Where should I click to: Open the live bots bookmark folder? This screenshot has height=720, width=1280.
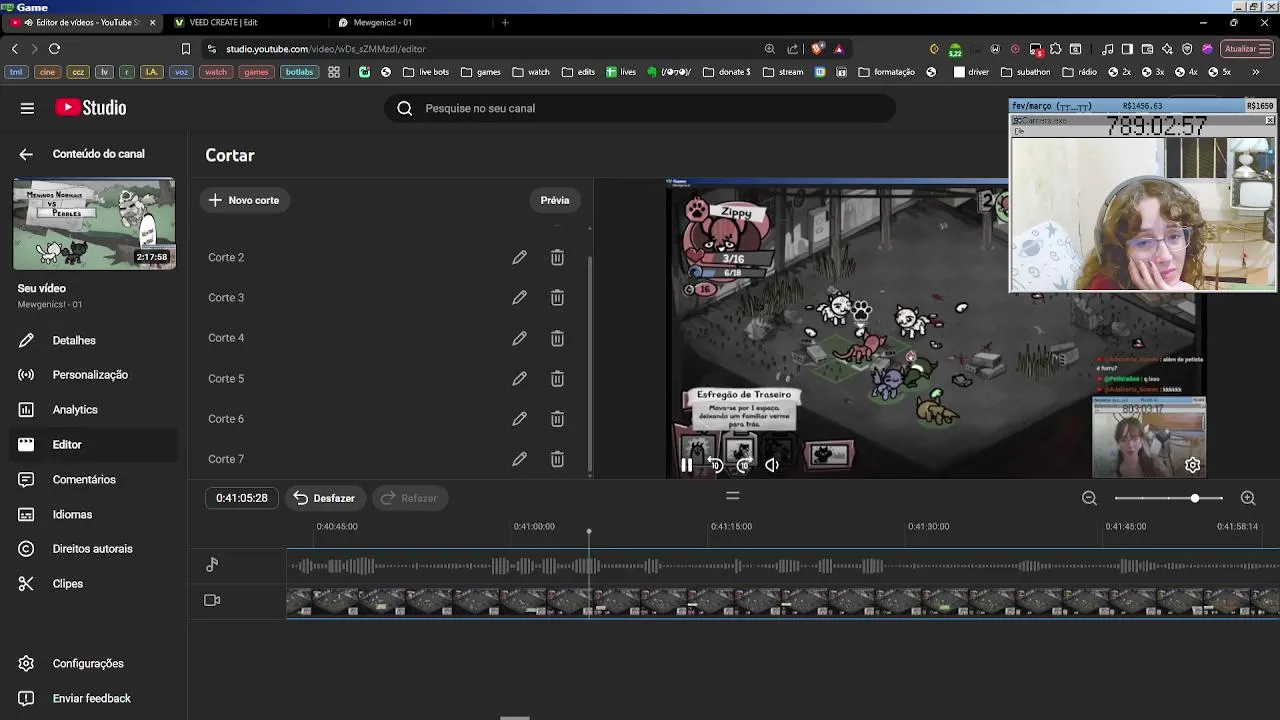(425, 72)
